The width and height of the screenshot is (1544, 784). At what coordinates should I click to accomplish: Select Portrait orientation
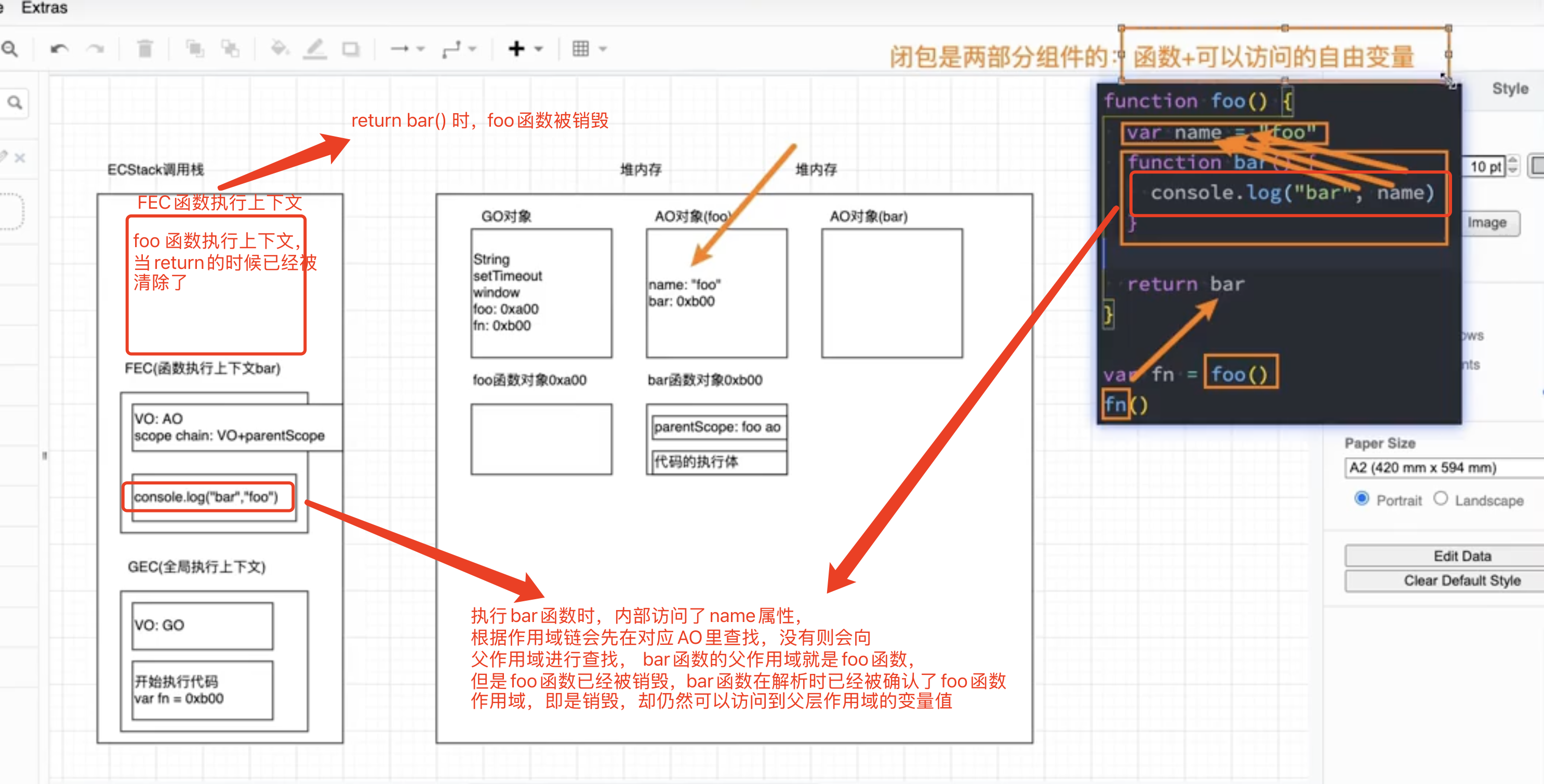tap(1362, 499)
